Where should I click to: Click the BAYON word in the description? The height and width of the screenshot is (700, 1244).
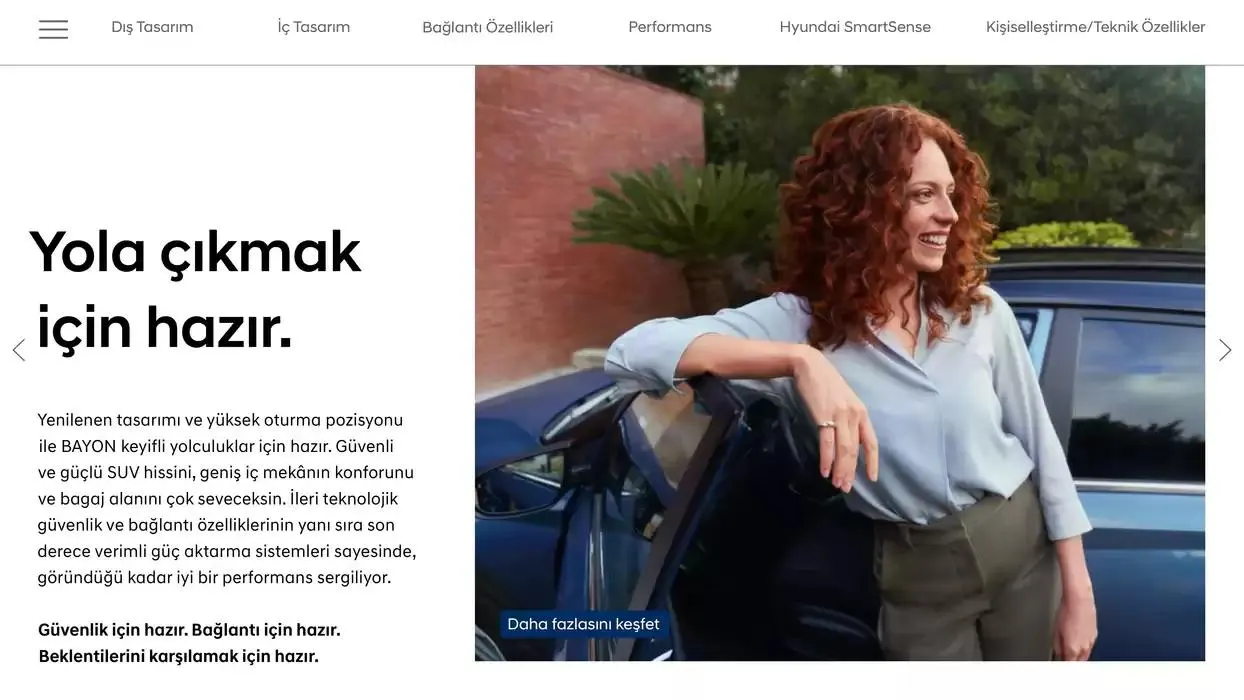(88, 446)
